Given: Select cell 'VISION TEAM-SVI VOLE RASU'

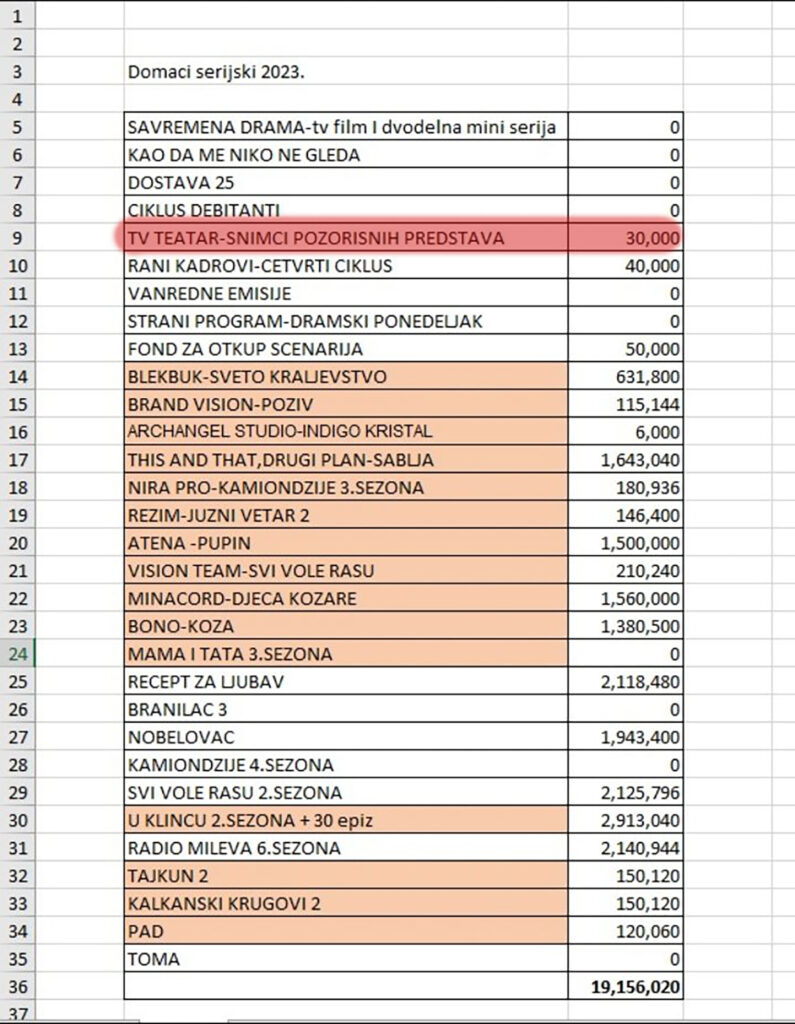Looking at the screenshot, I should click(346, 571).
